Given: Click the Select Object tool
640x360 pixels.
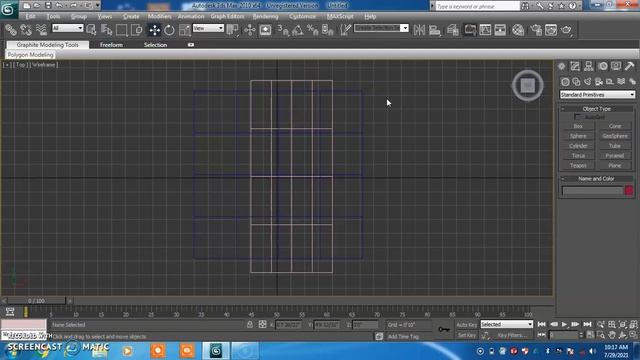Looking at the screenshot, I should (x=91, y=30).
